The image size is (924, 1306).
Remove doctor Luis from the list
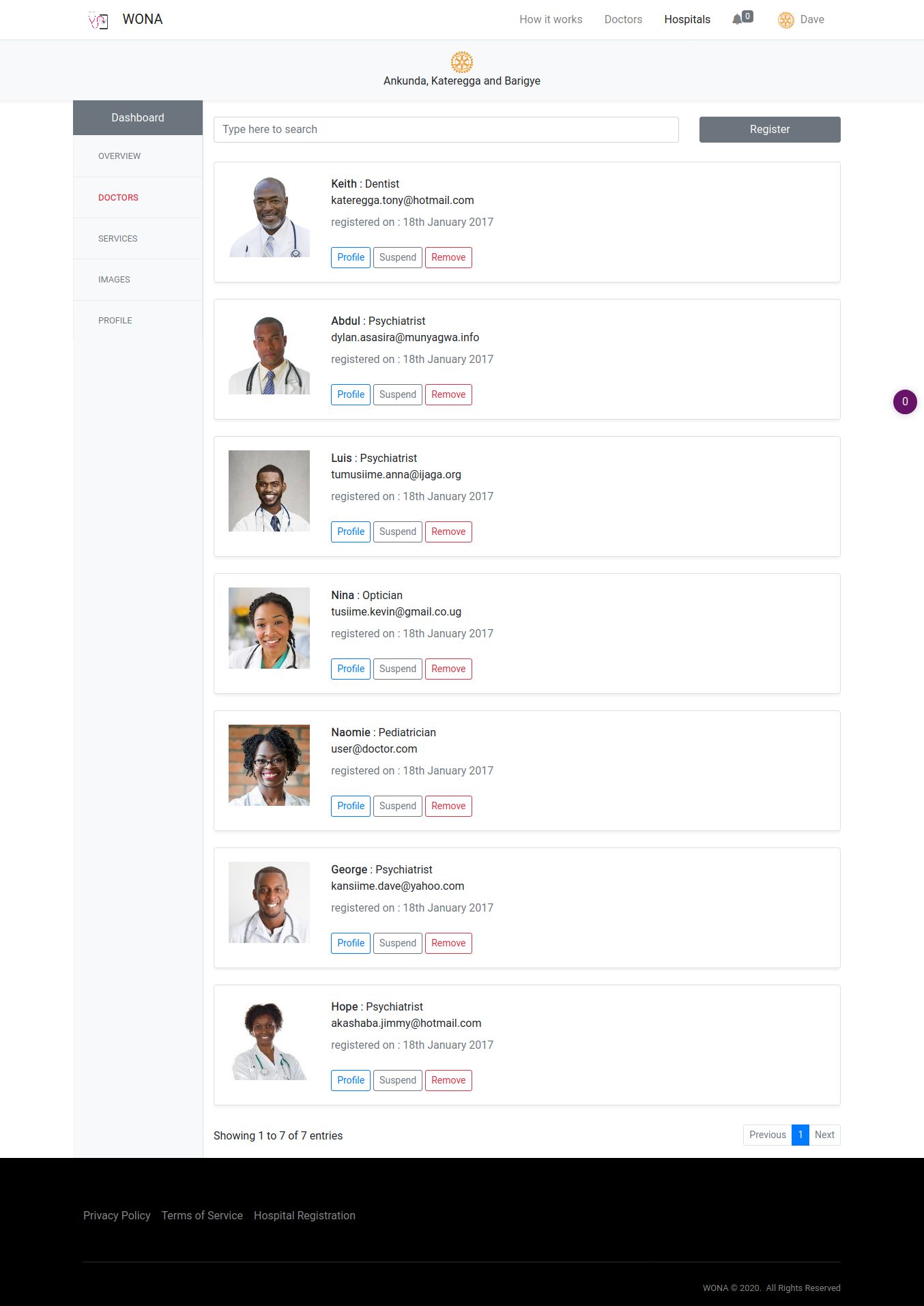click(x=448, y=532)
